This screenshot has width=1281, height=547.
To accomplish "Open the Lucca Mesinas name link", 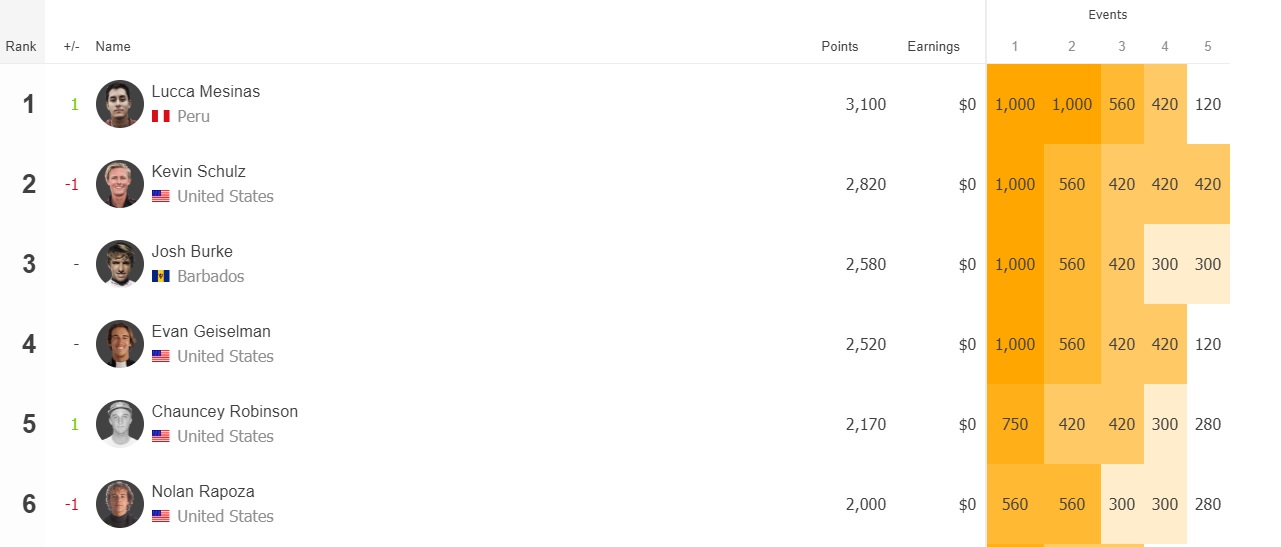I will pyautogui.click(x=206, y=91).
